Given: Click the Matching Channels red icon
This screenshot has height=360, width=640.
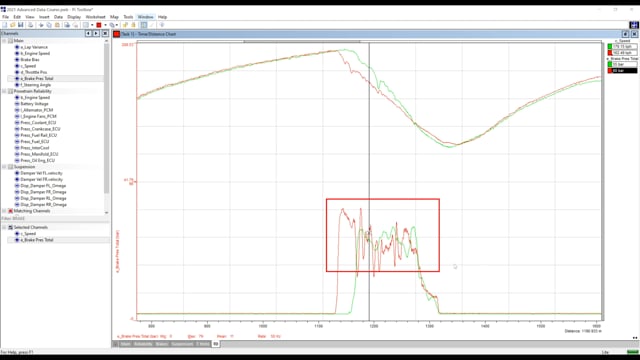Looking at the screenshot, I should coord(11,211).
